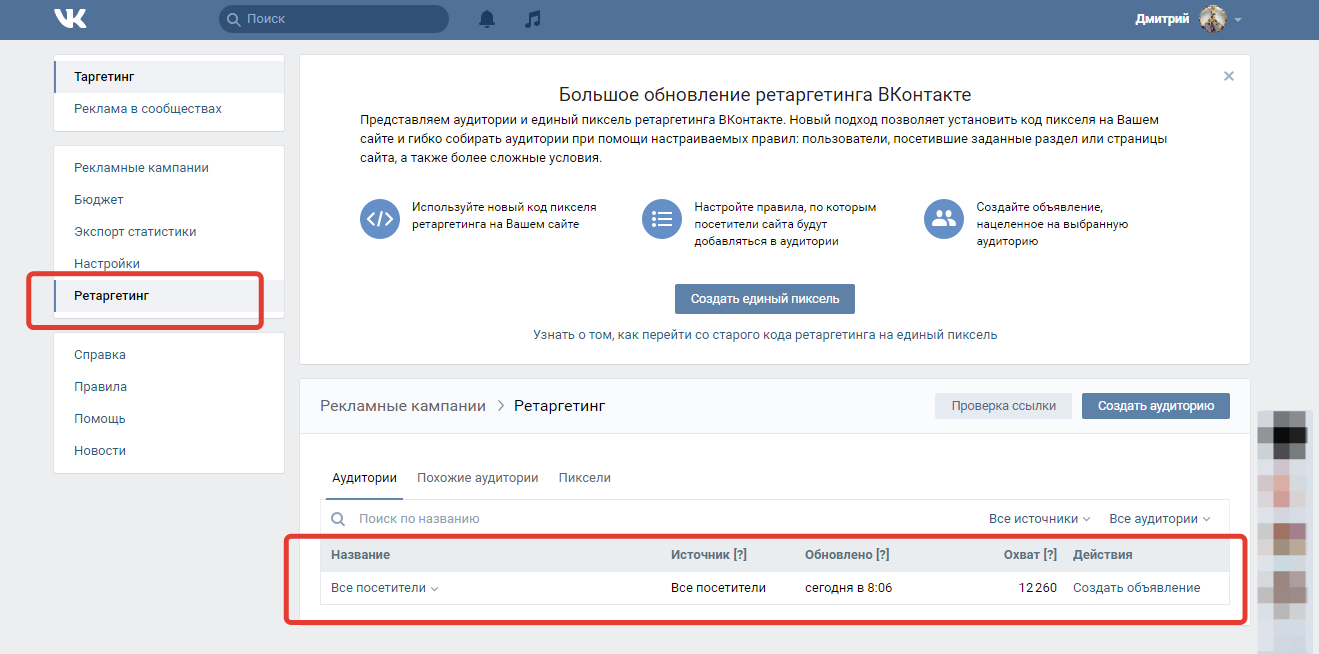Open Бюджет in the sidebar
The width and height of the screenshot is (1319, 654).
point(169,200)
